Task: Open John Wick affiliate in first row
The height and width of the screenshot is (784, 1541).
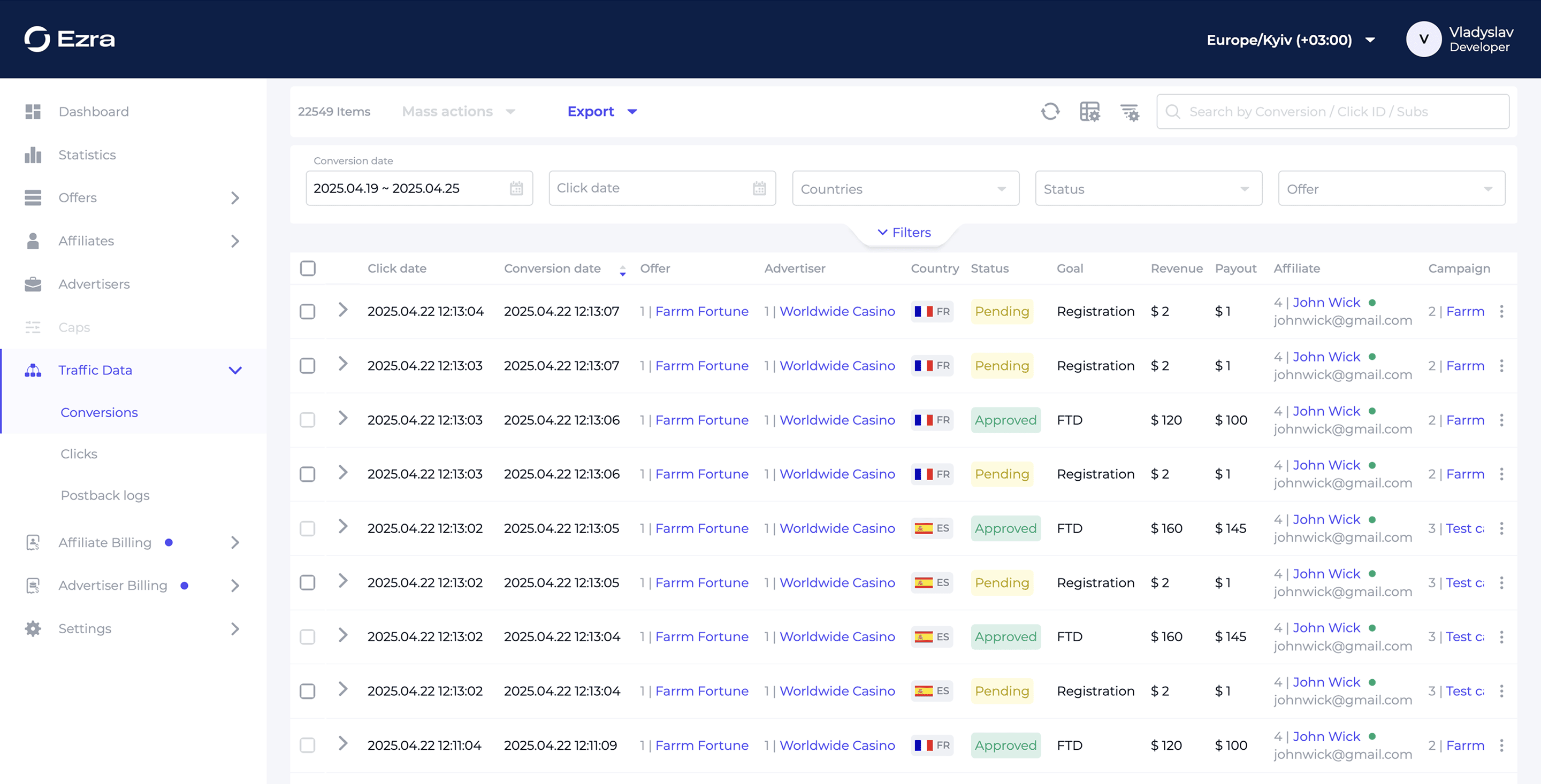Action: 1326,303
